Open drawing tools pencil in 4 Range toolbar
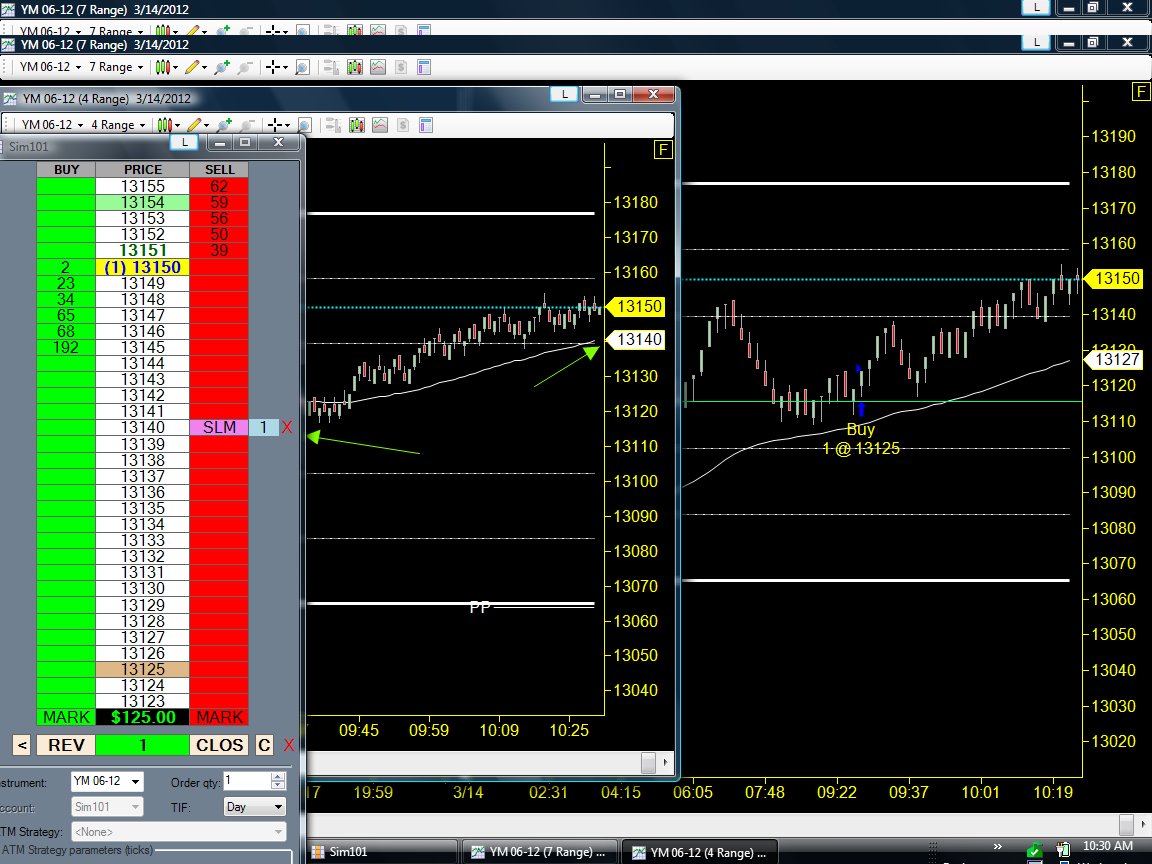Screen dimensions: 1152x864 coord(195,125)
